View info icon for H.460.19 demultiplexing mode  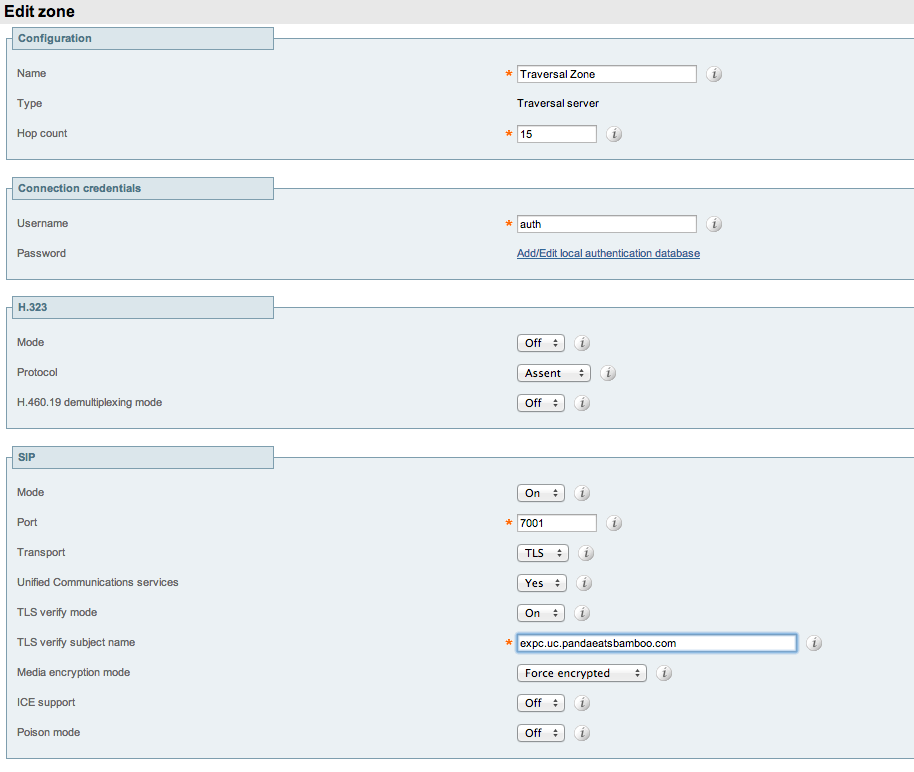pos(581,403)
